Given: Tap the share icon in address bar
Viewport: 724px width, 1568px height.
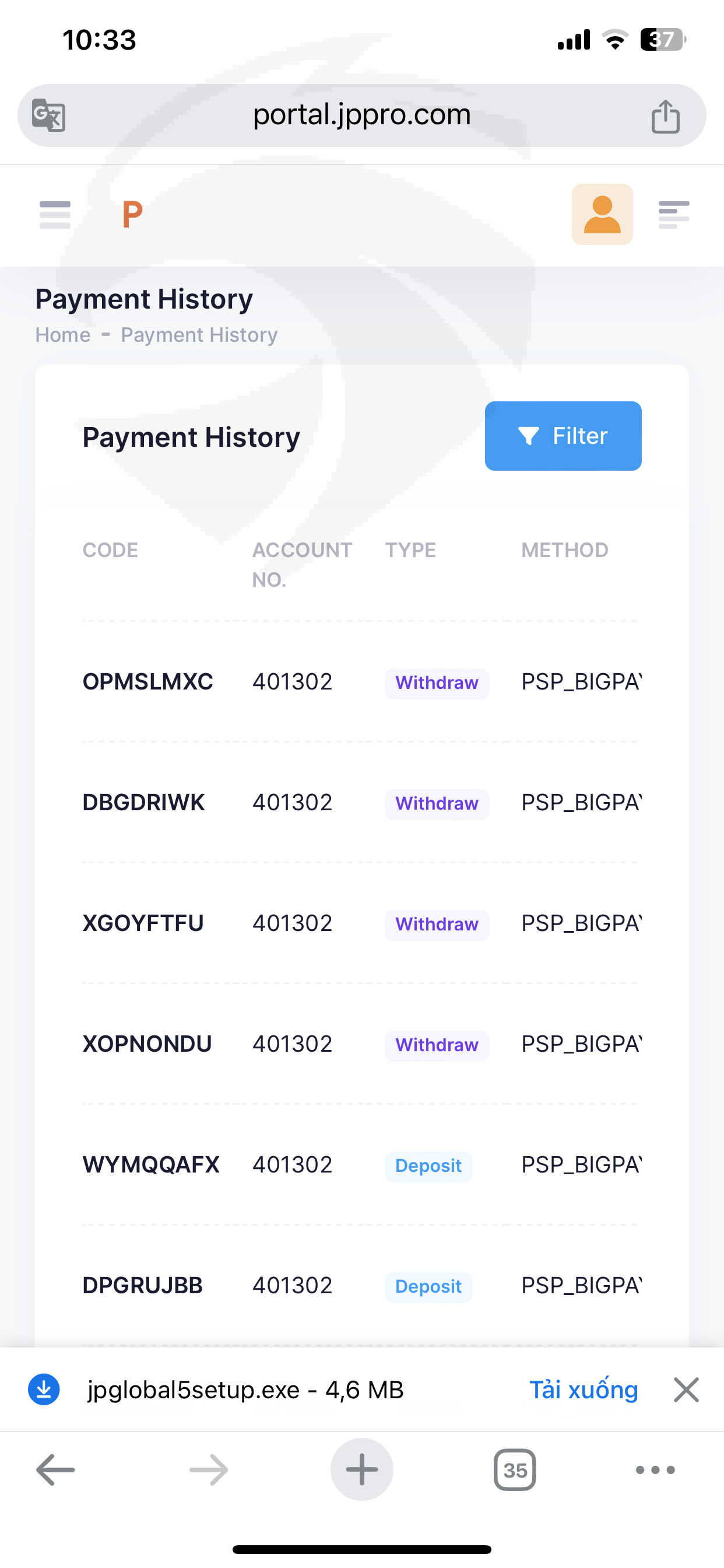Looking at the screenshot, I should click(665, 116).
